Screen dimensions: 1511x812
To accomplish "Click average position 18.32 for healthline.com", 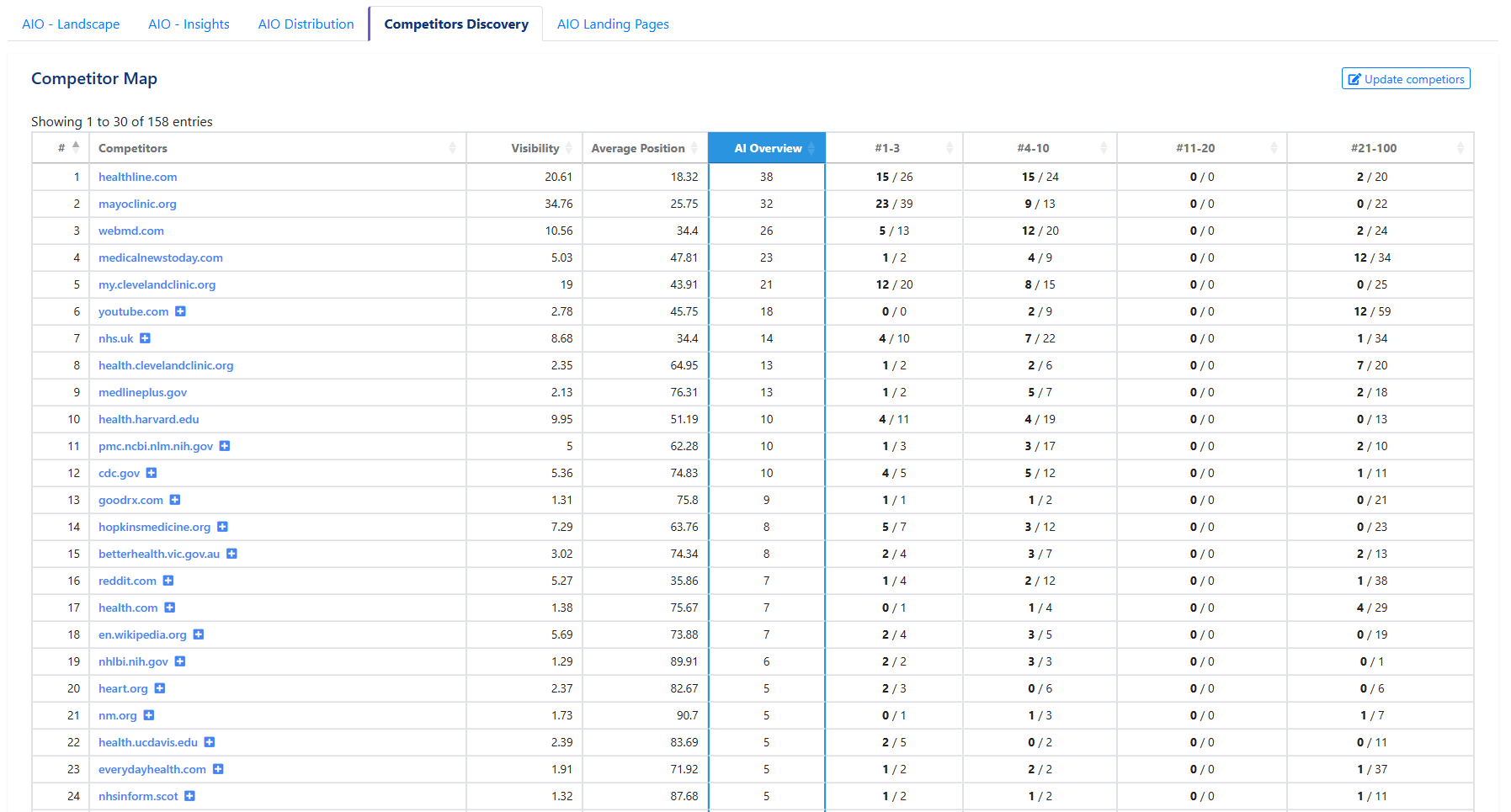I will pos(684,177).
